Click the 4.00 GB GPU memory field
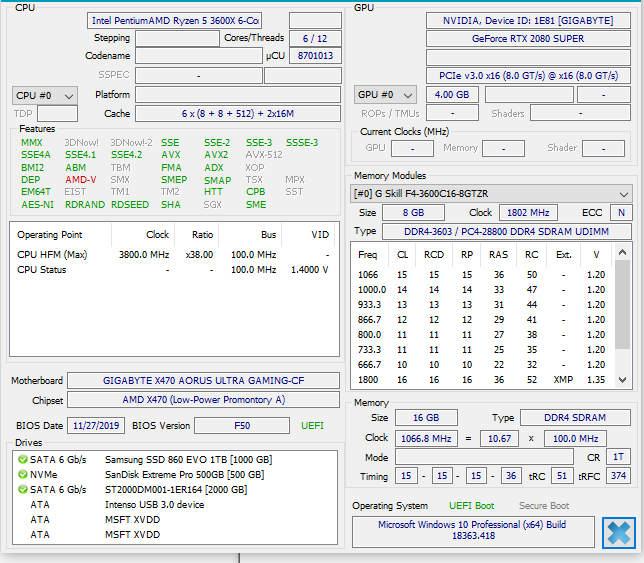 [452, 95]
